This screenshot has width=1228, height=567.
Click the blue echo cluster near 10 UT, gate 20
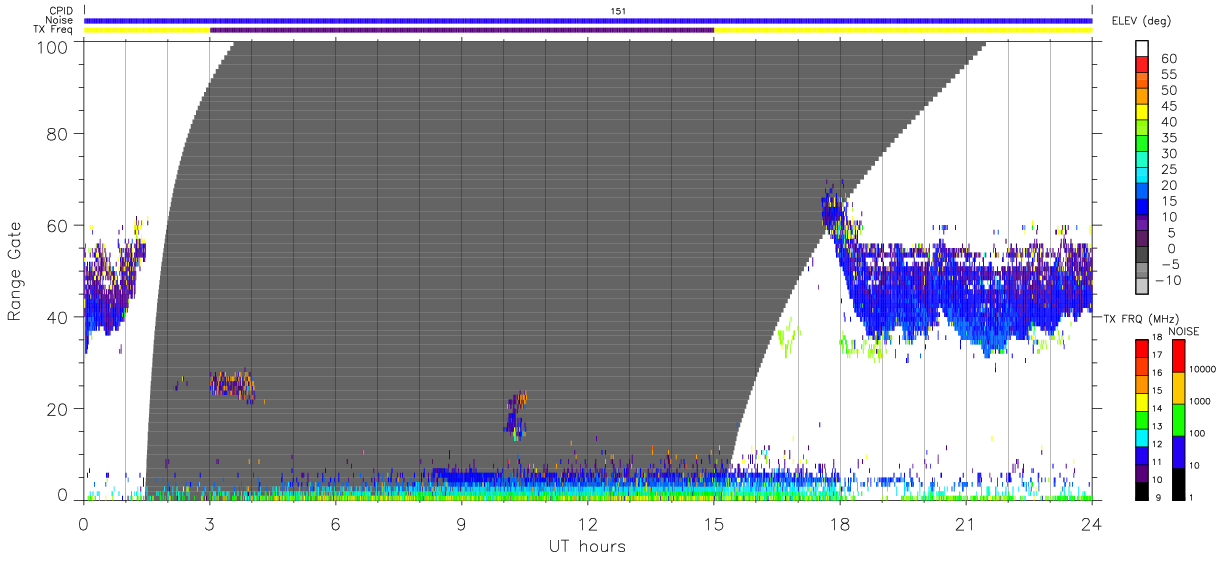(x=515, y=416)
